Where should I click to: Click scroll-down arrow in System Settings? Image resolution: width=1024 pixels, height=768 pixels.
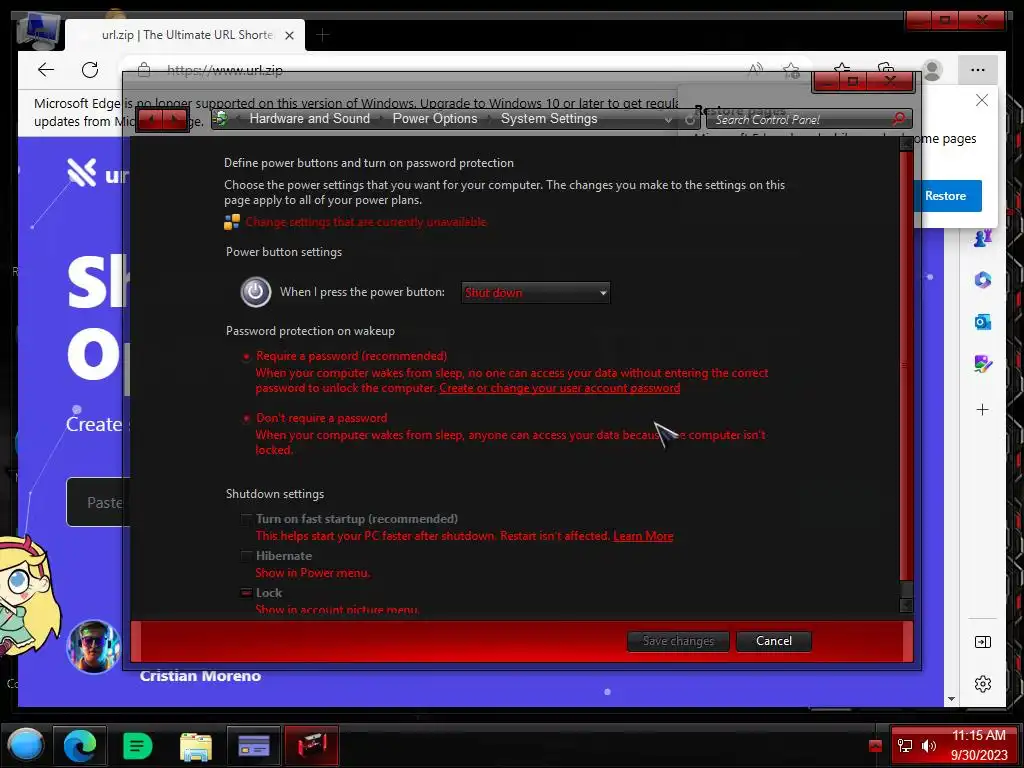(x=906, y=605)
